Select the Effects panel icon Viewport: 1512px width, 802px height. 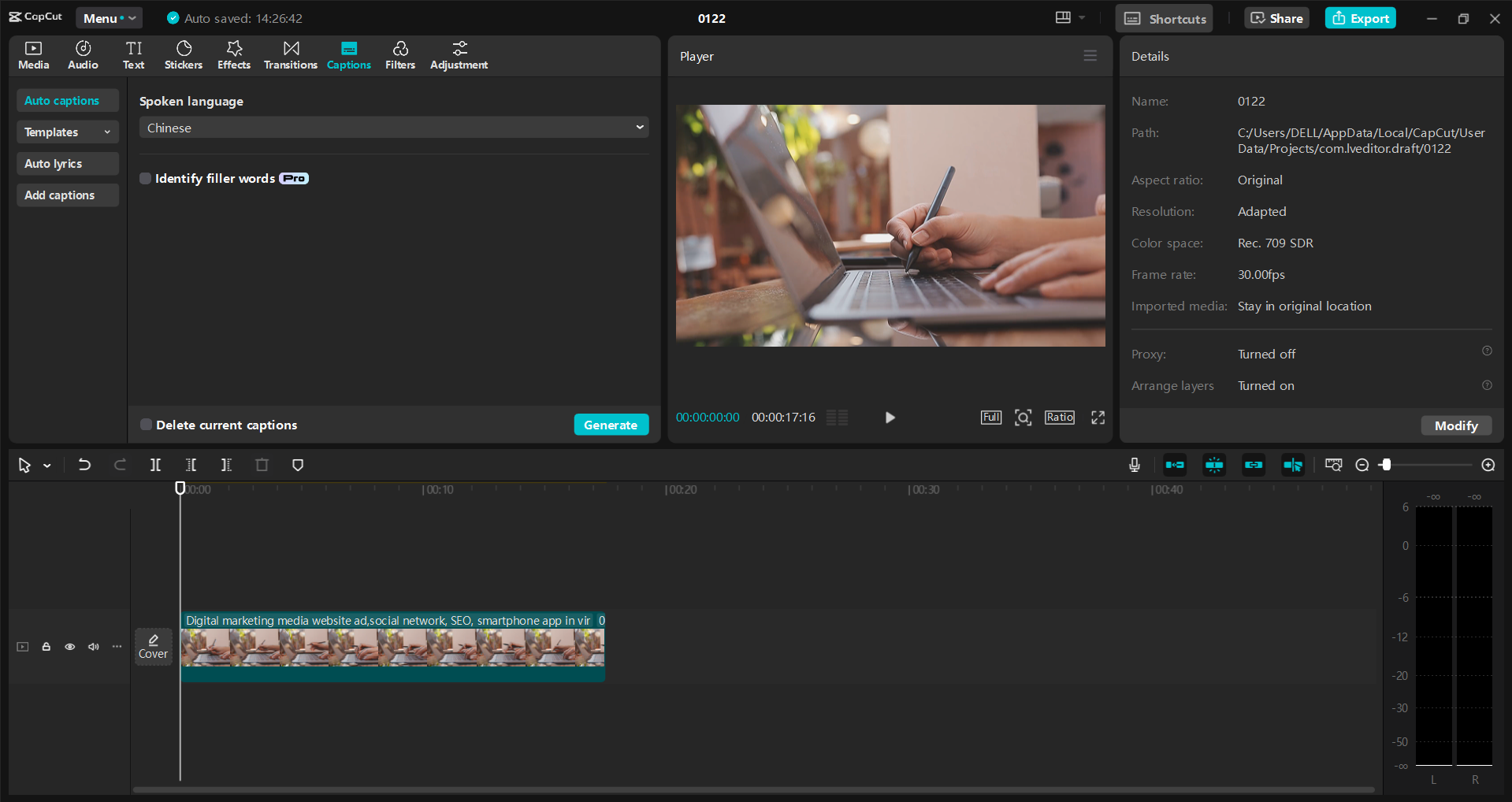click(233, 54)
